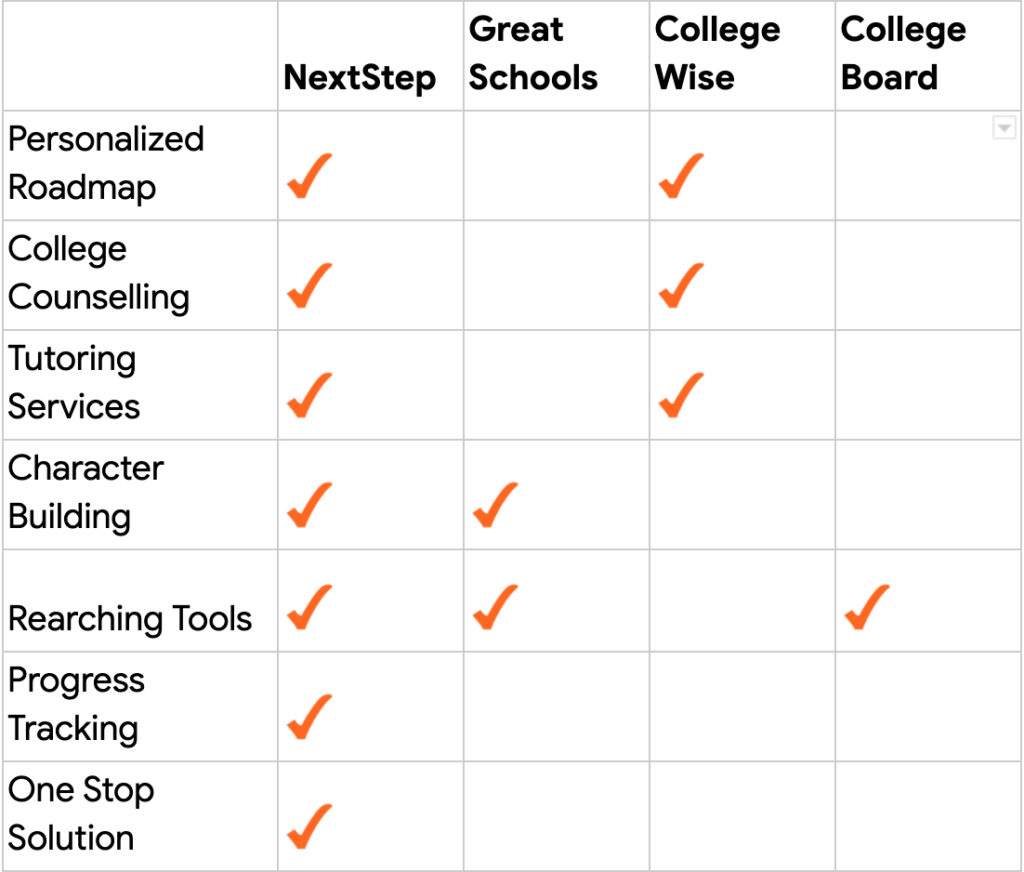Click the College Wise Tutoring Services checkmark
Image resolution: width=1024 pixels, height=872 pixels.
[681, 395]
